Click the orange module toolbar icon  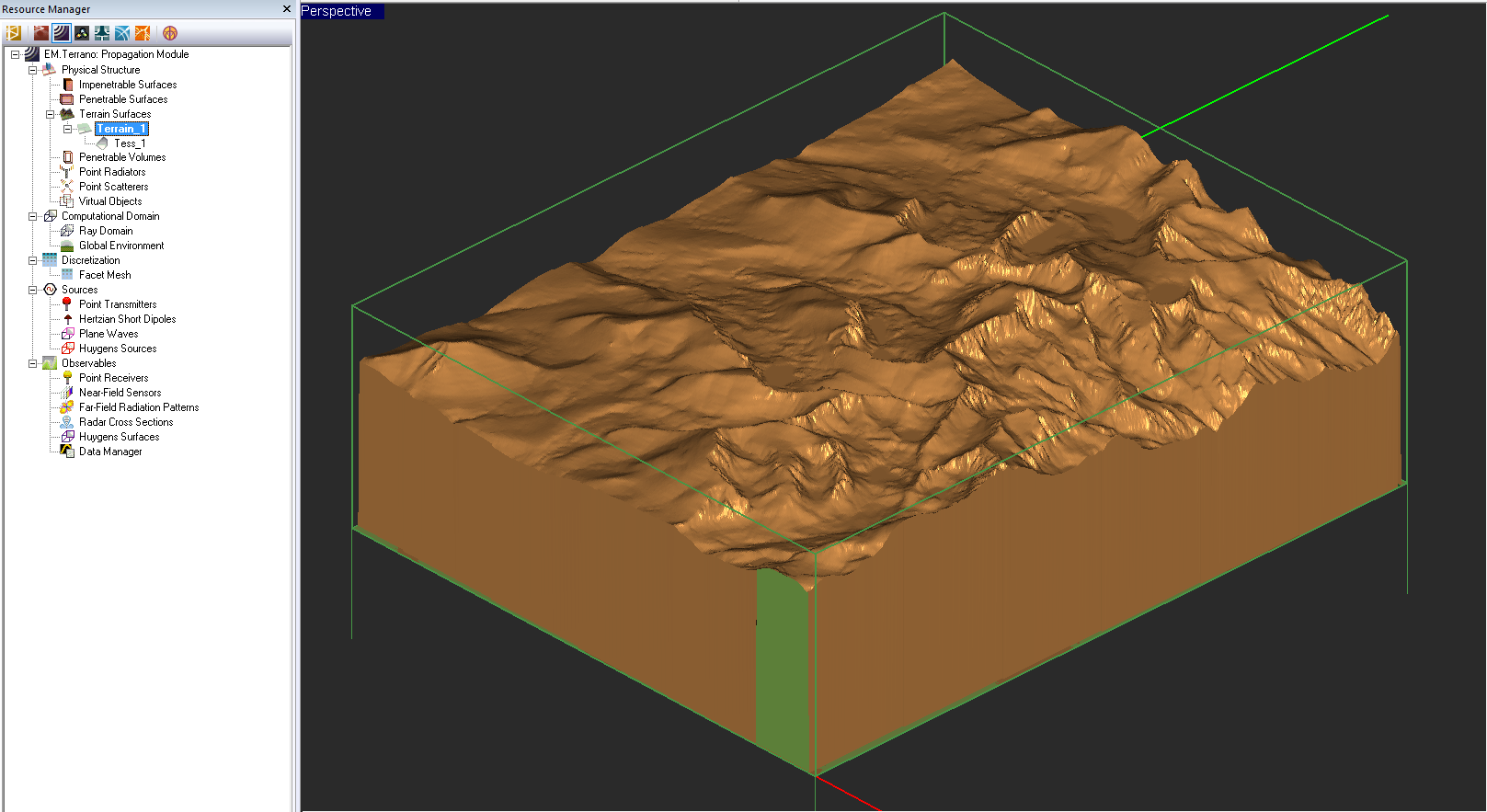[x=143, y=33]
